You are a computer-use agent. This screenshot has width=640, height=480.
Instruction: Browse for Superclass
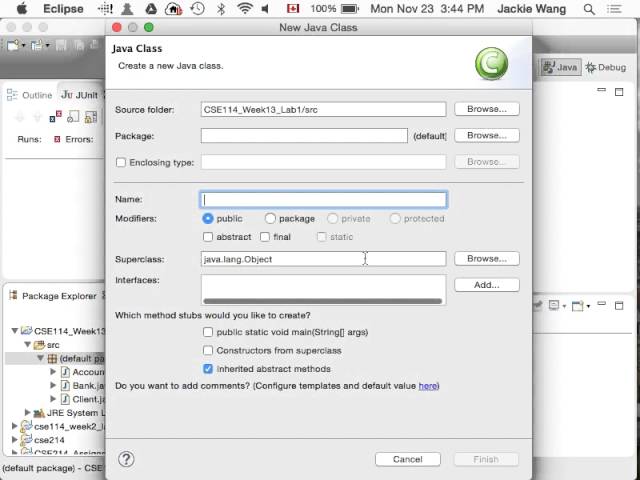point(487,259)
